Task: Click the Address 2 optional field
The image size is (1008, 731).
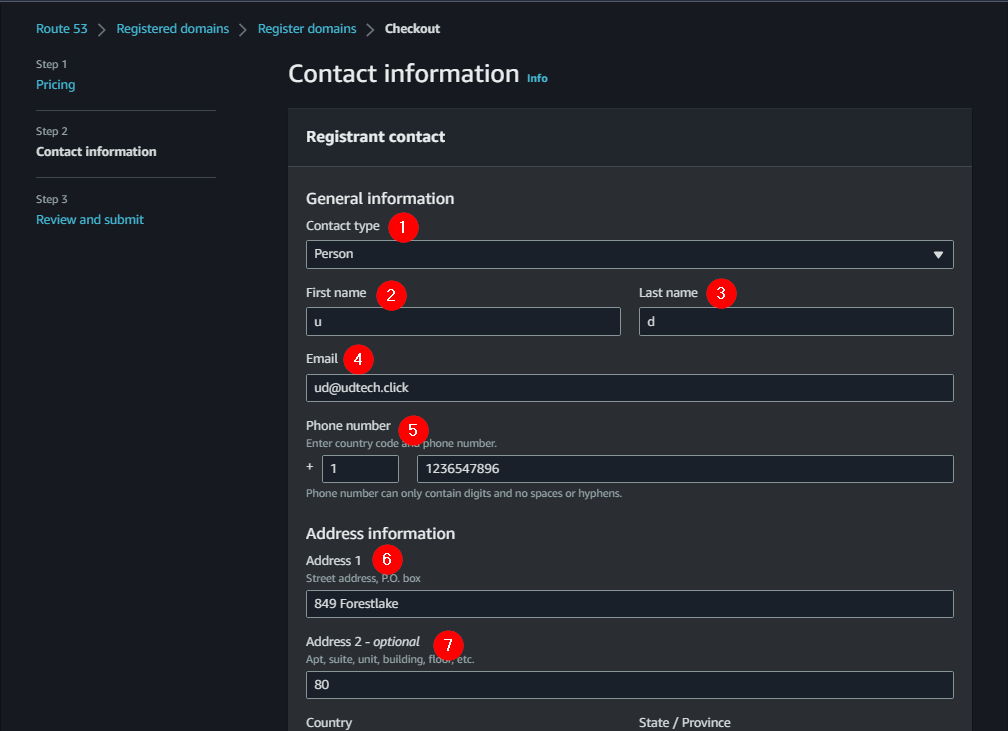Action: (x=629, y=685)
